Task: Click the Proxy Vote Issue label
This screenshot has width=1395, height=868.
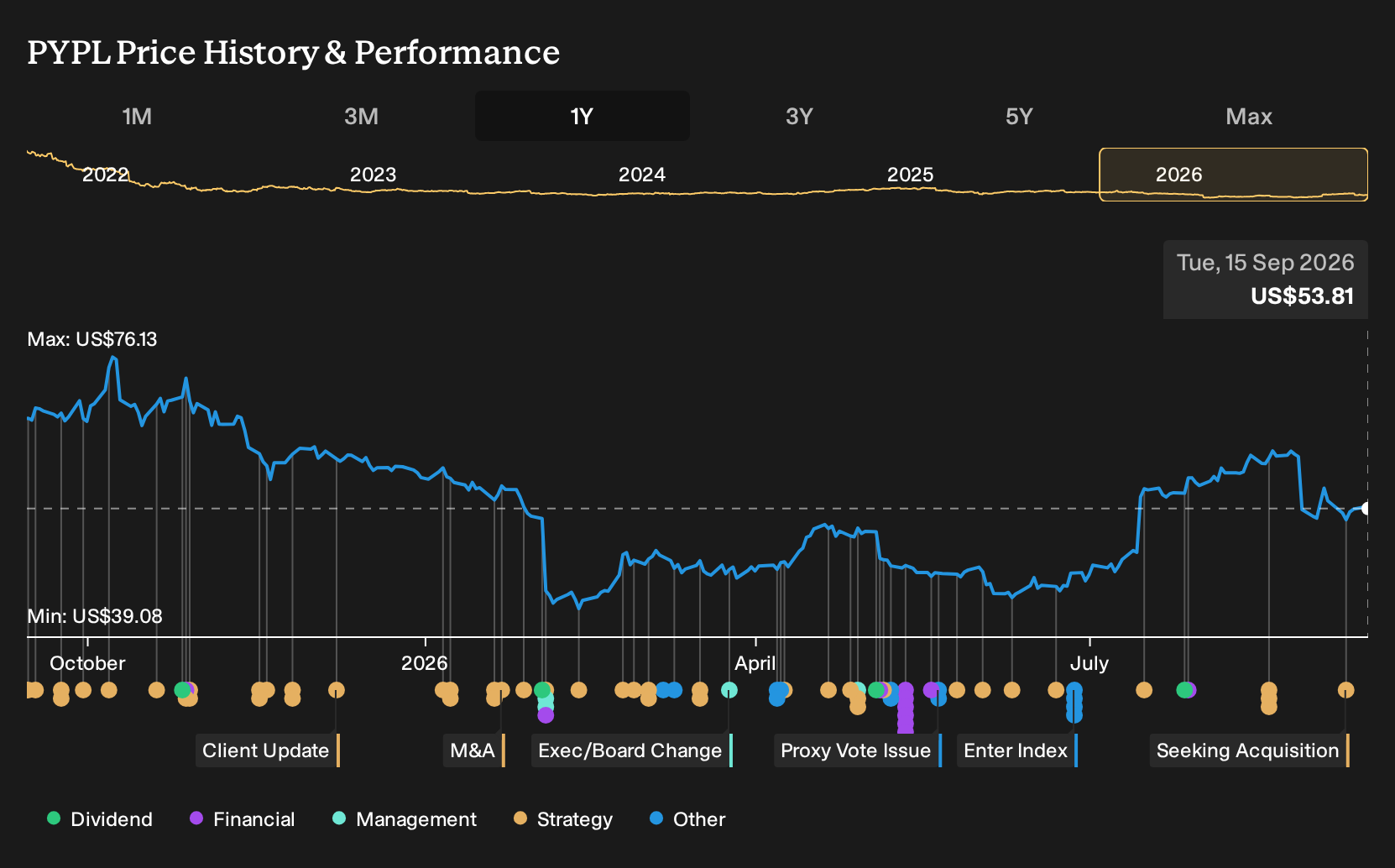Action: (858, 750)
